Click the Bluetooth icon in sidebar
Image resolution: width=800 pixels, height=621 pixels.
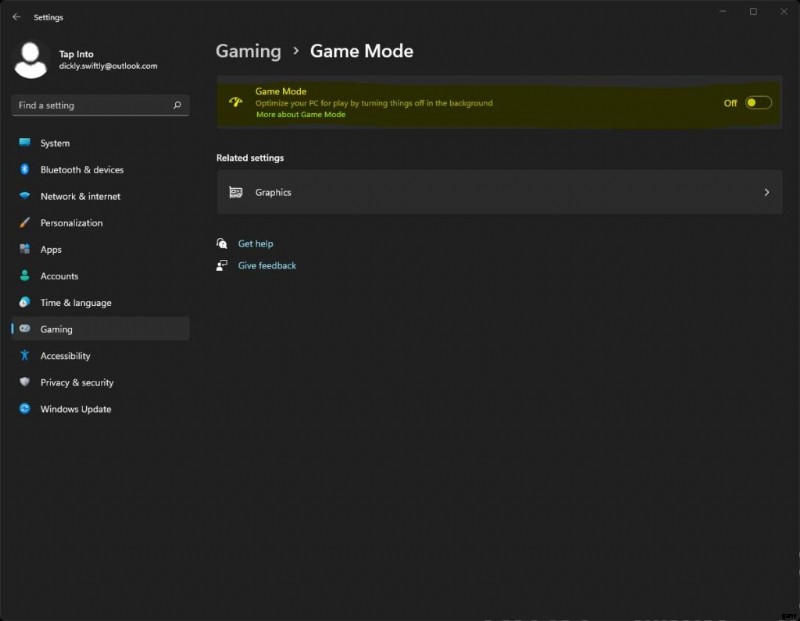[x=24, y=169]
